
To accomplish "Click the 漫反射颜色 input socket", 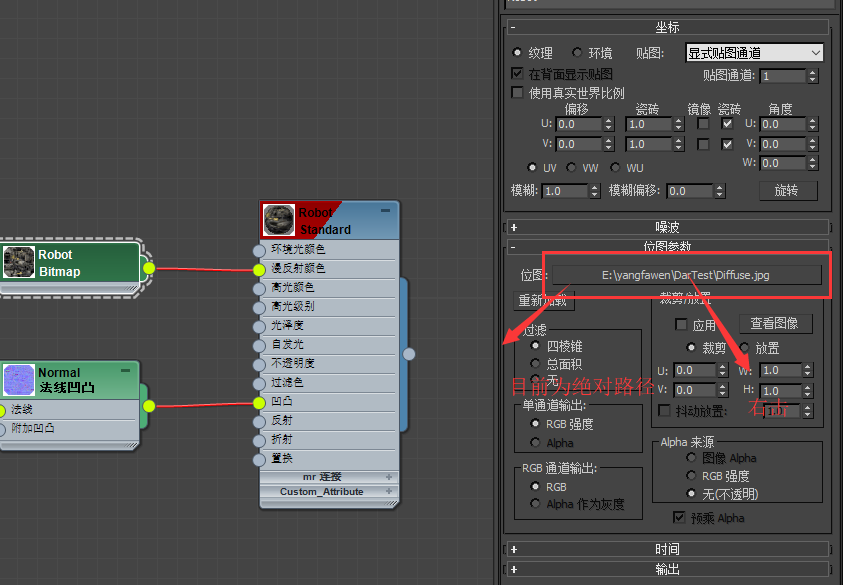I will click(259, 269).
